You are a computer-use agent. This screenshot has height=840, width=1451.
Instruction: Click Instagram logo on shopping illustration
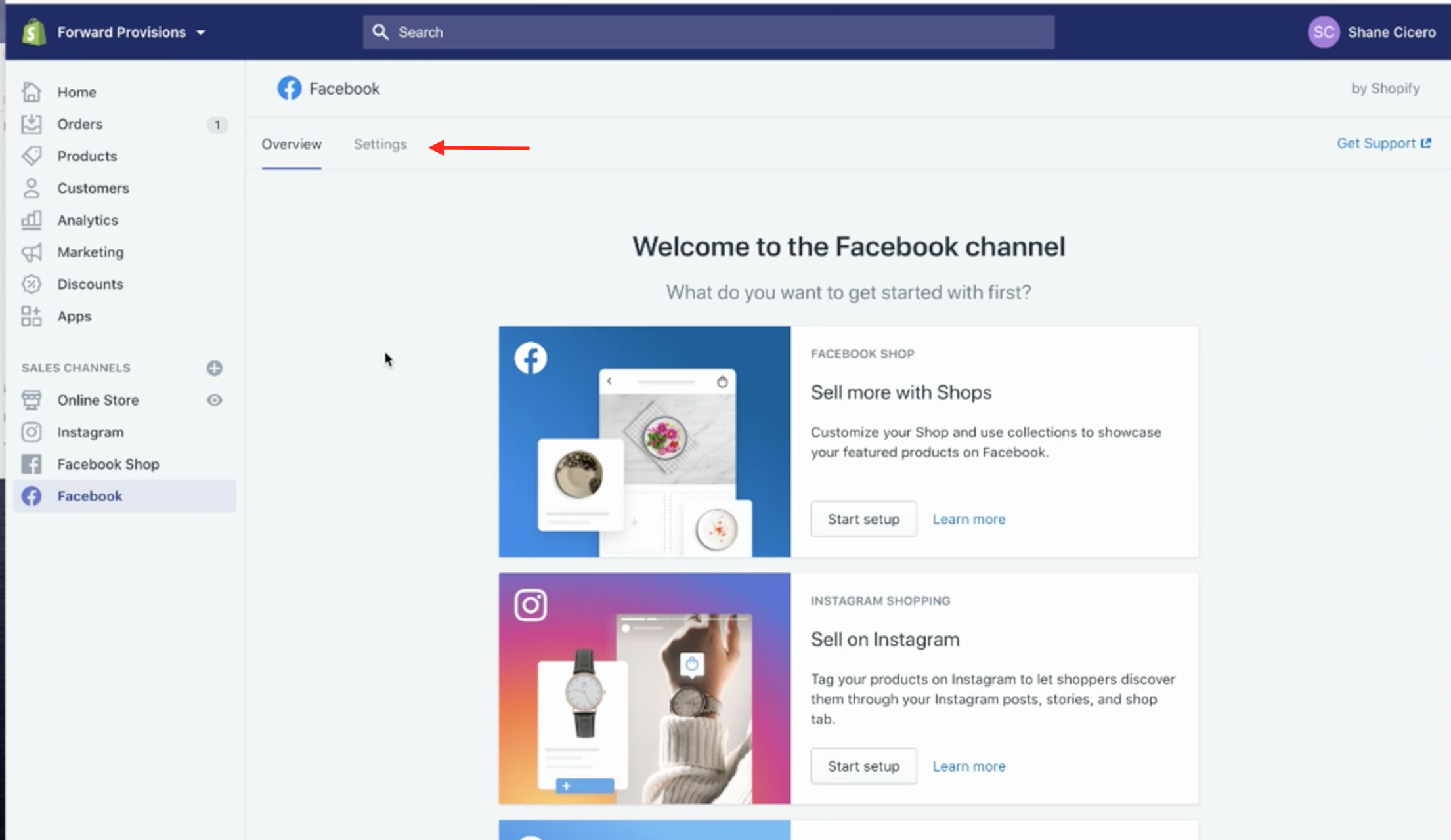point(531,605)
